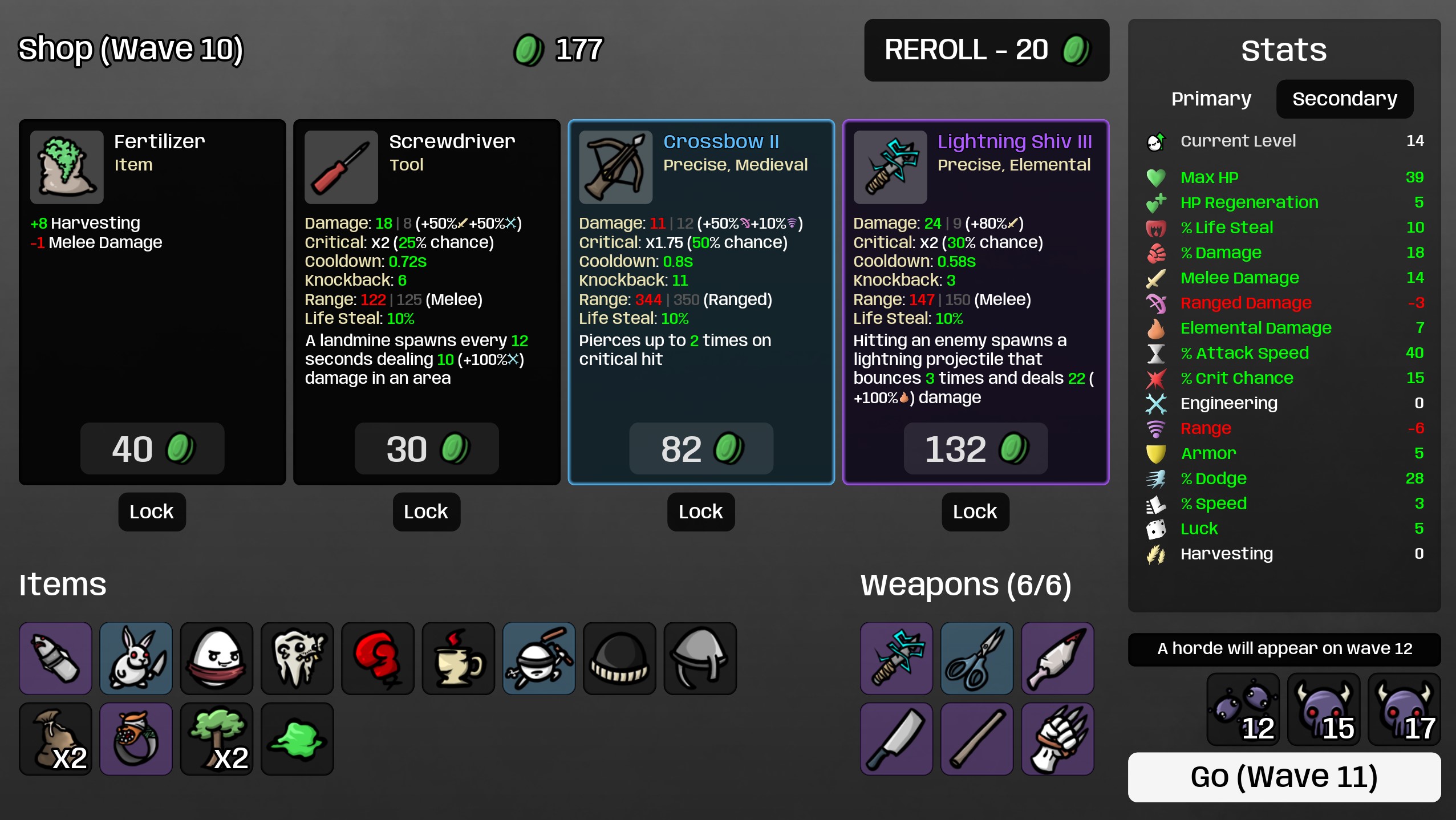Click the Crossbow II weapon thumbnail

pyautogui.click(x=615, y=167)
